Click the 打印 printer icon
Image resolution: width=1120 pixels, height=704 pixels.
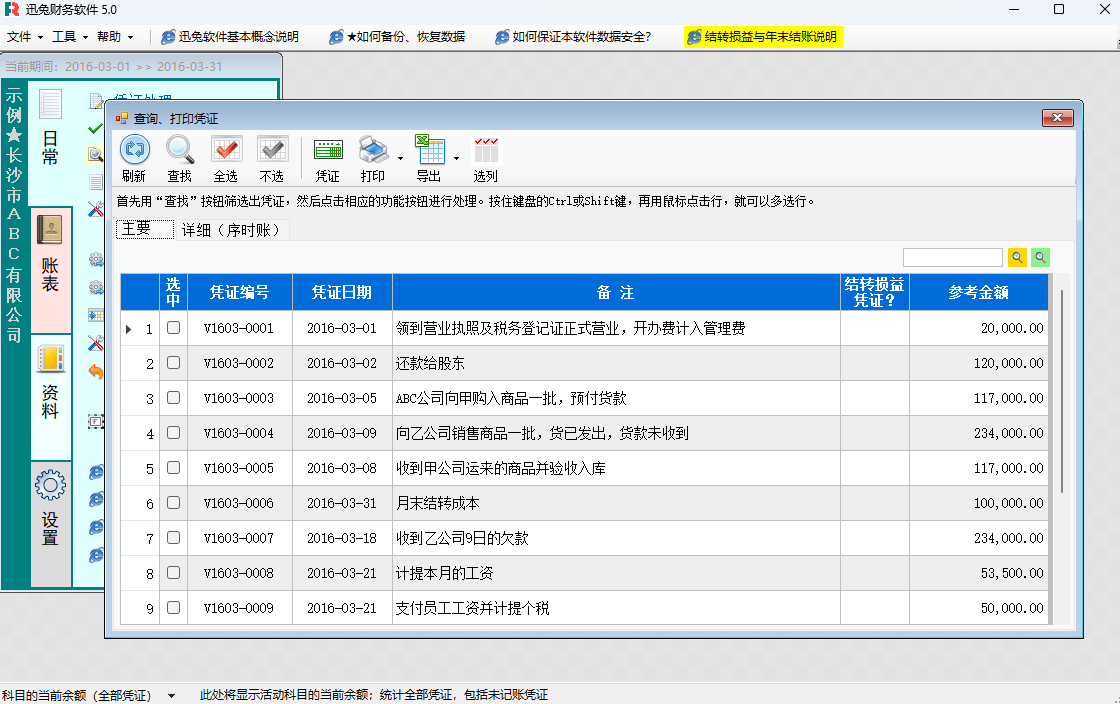(373, 151)
